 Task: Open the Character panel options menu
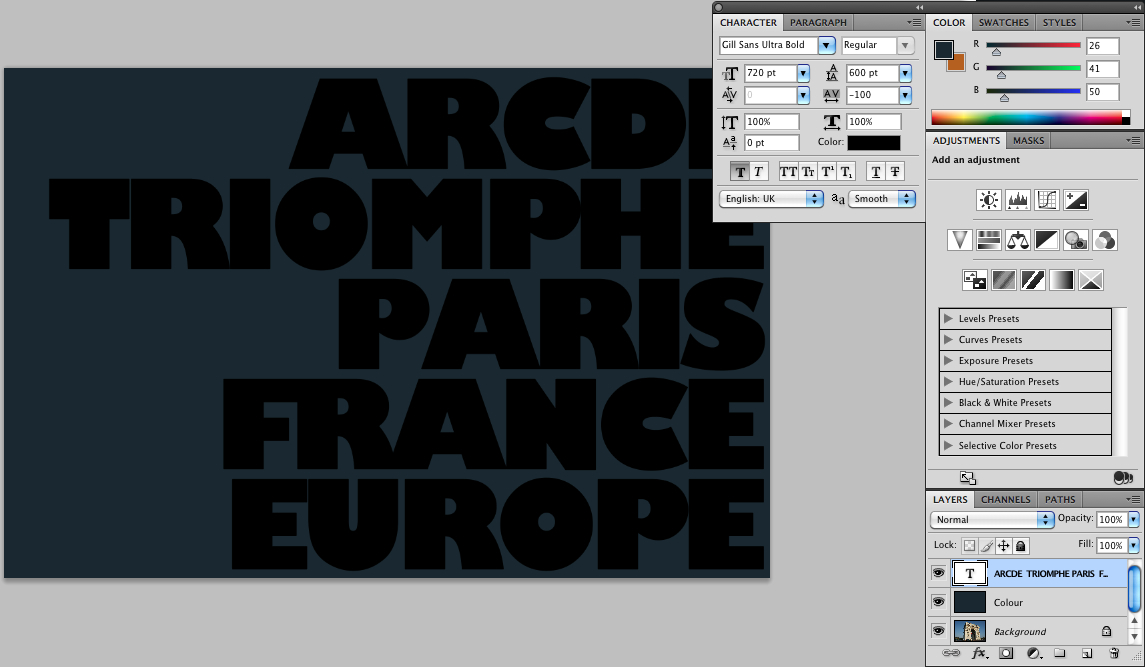pyautogui.click(x=914, y=23)
